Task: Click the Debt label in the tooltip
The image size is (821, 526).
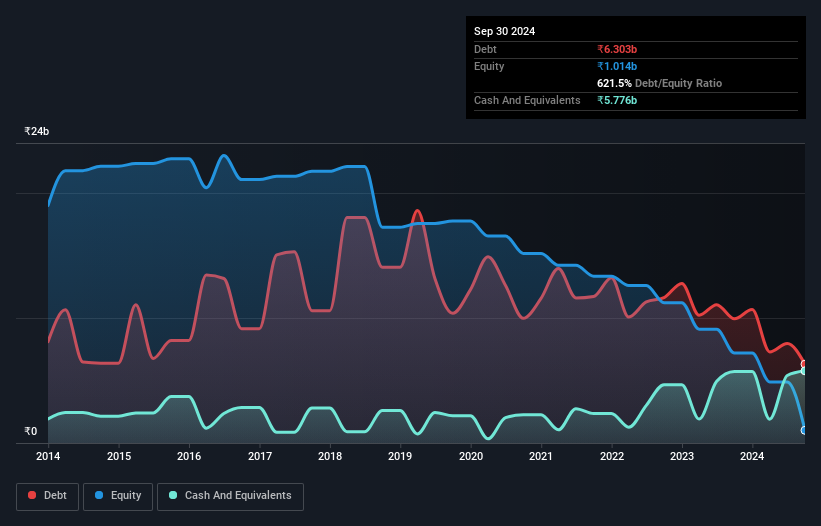Action: pos(485,49)
